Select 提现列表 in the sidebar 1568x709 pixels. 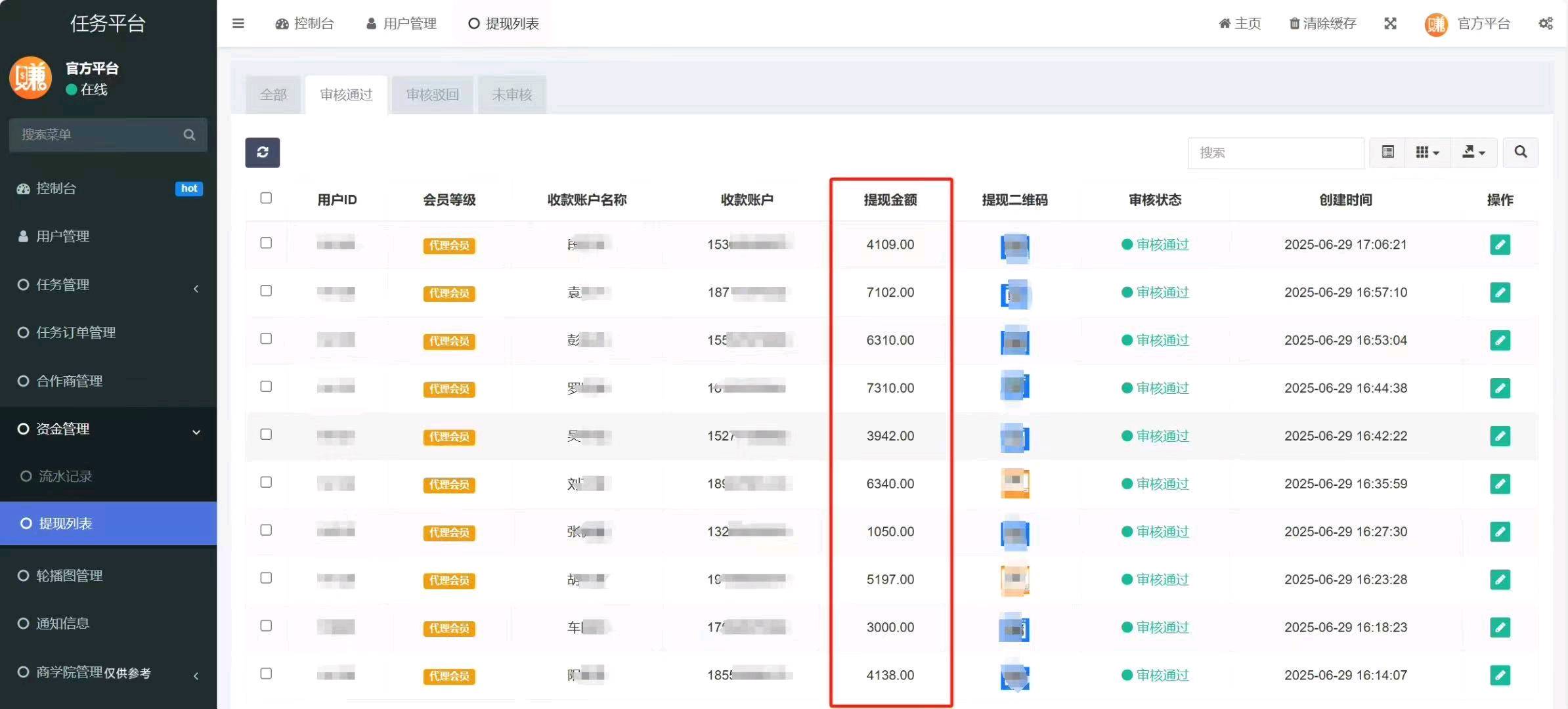click(x=108, y=523)
